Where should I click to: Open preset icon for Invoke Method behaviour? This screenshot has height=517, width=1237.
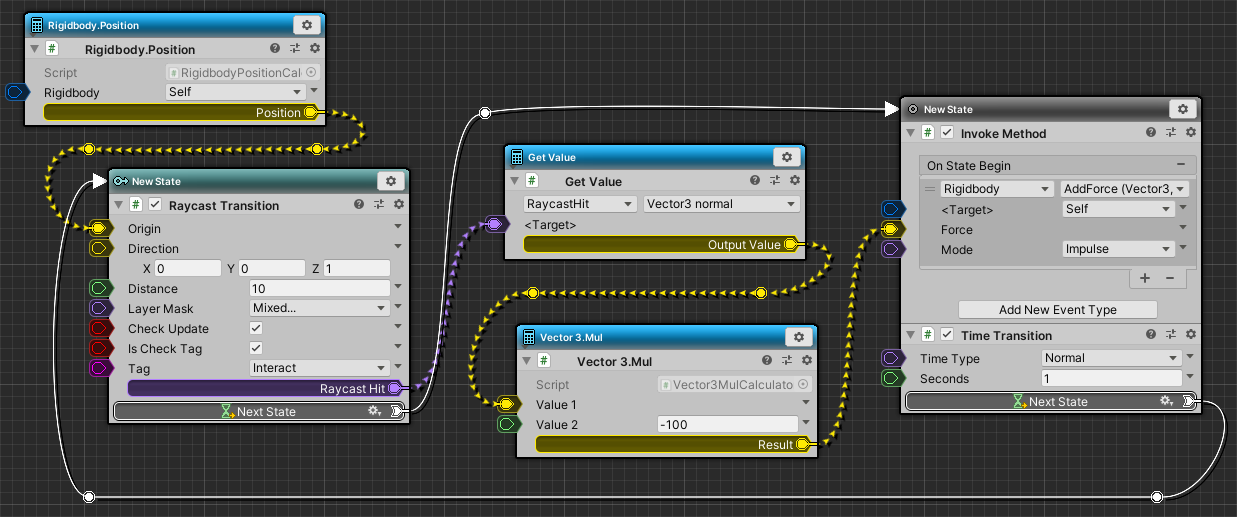coord(1170,133)
